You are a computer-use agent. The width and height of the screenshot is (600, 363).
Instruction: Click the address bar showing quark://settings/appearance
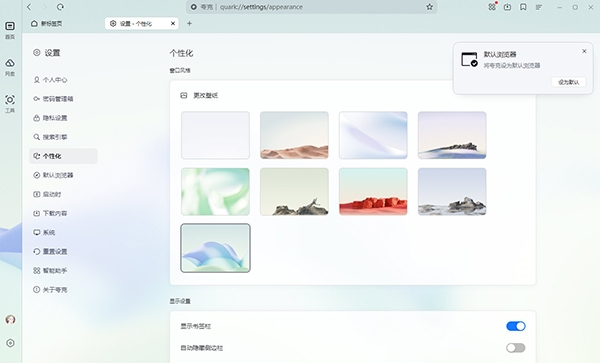311,7
